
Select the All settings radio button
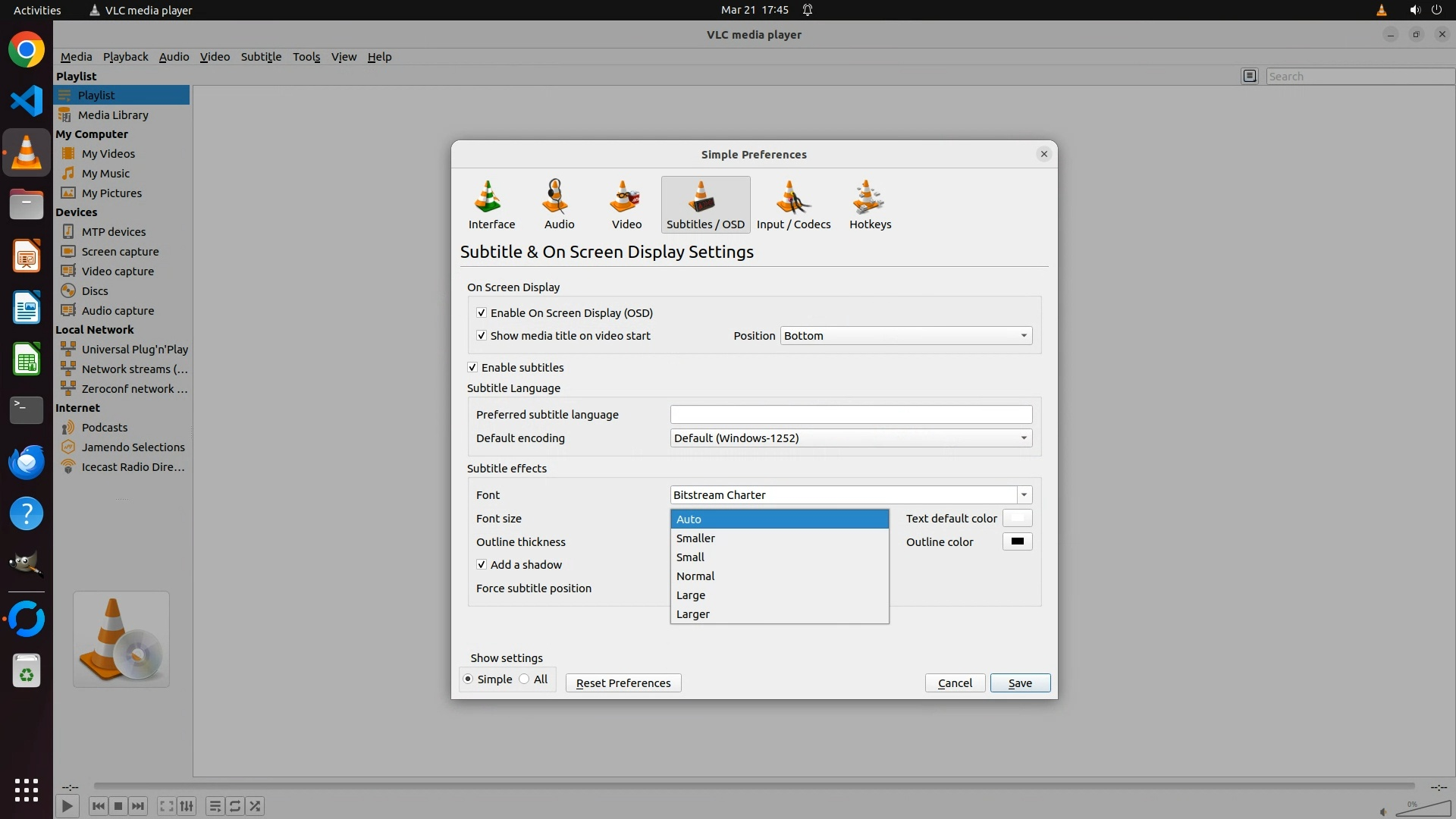coord(525,679)
